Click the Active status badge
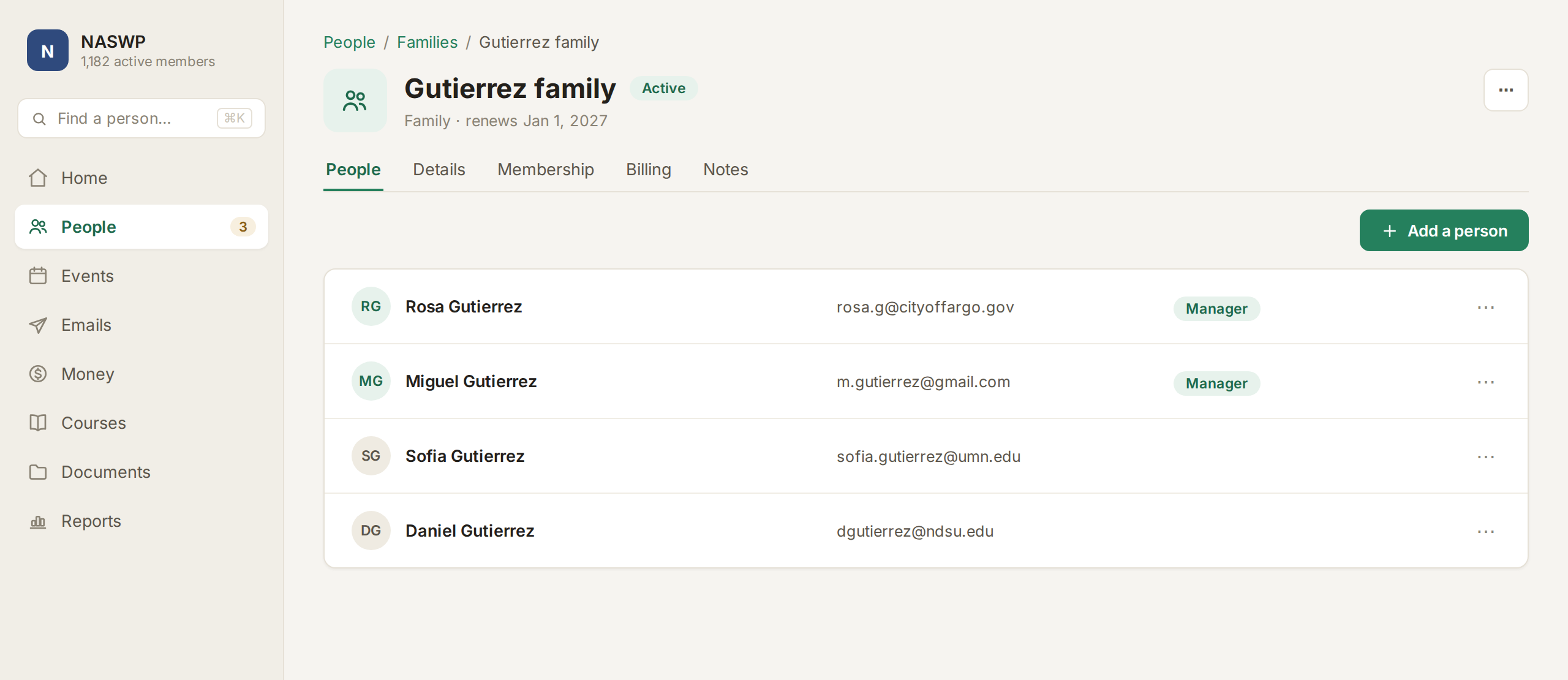The image size is (1568, 680). (x=663, y=88)
